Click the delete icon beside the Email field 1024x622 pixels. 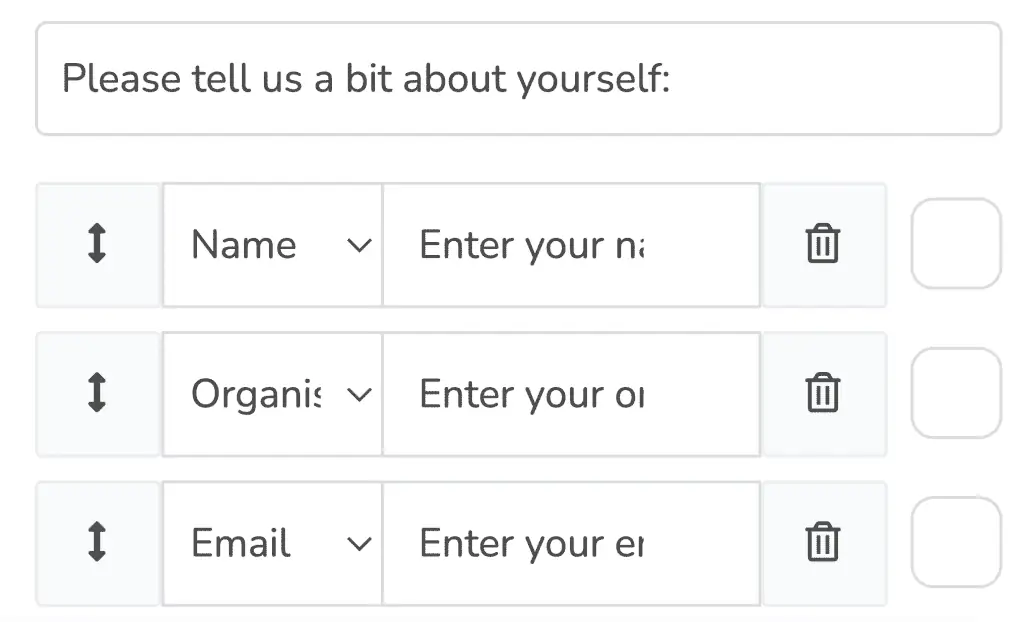tap(822, 543)
